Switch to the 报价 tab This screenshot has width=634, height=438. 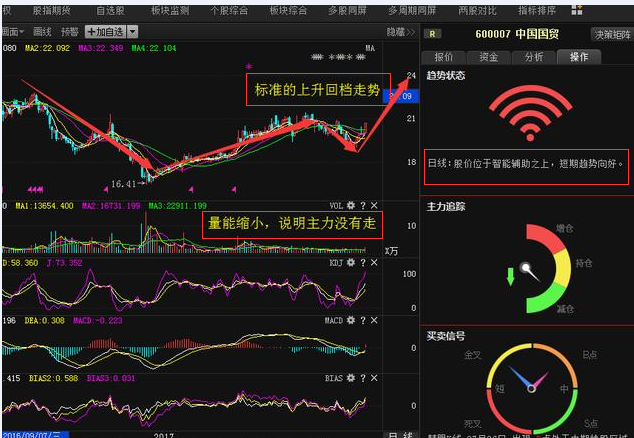coord(444,57)
